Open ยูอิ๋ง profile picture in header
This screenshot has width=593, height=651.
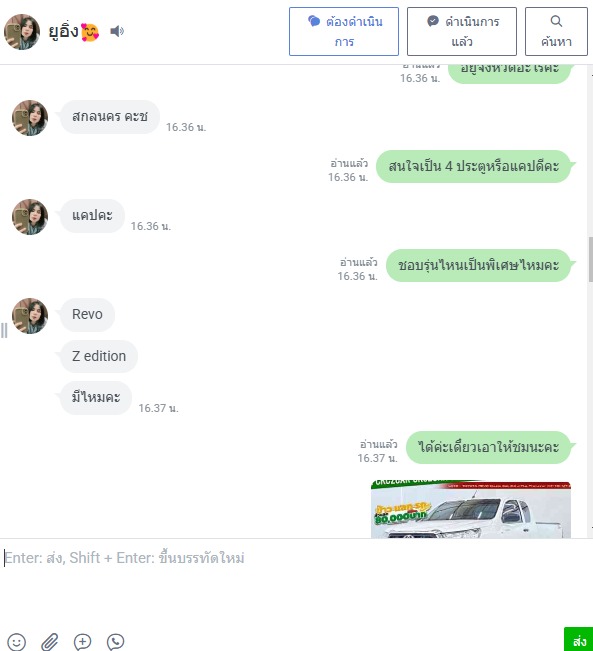[22, 32]
